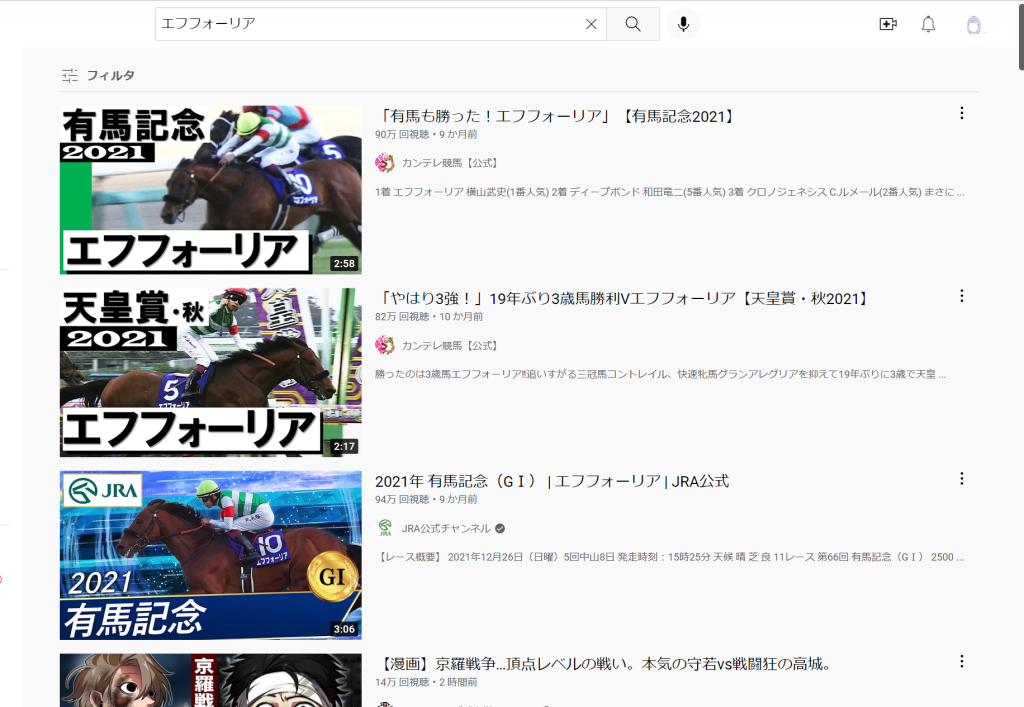Open JRA公式チャンネル channel name
Image resolution: width=1024 pixels, height=707 pixels.
pyautogui.click(x=446, y=529)
